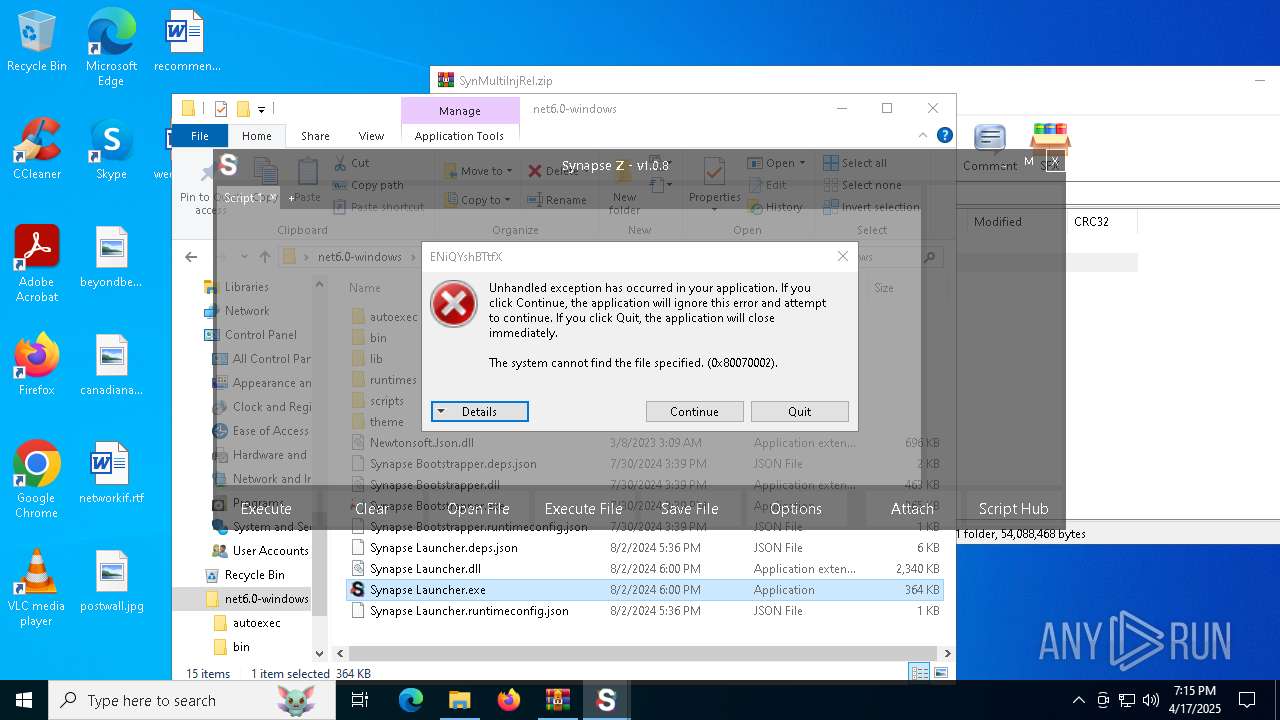Click the Synapse Z logo icon

(x=228, y=165)
